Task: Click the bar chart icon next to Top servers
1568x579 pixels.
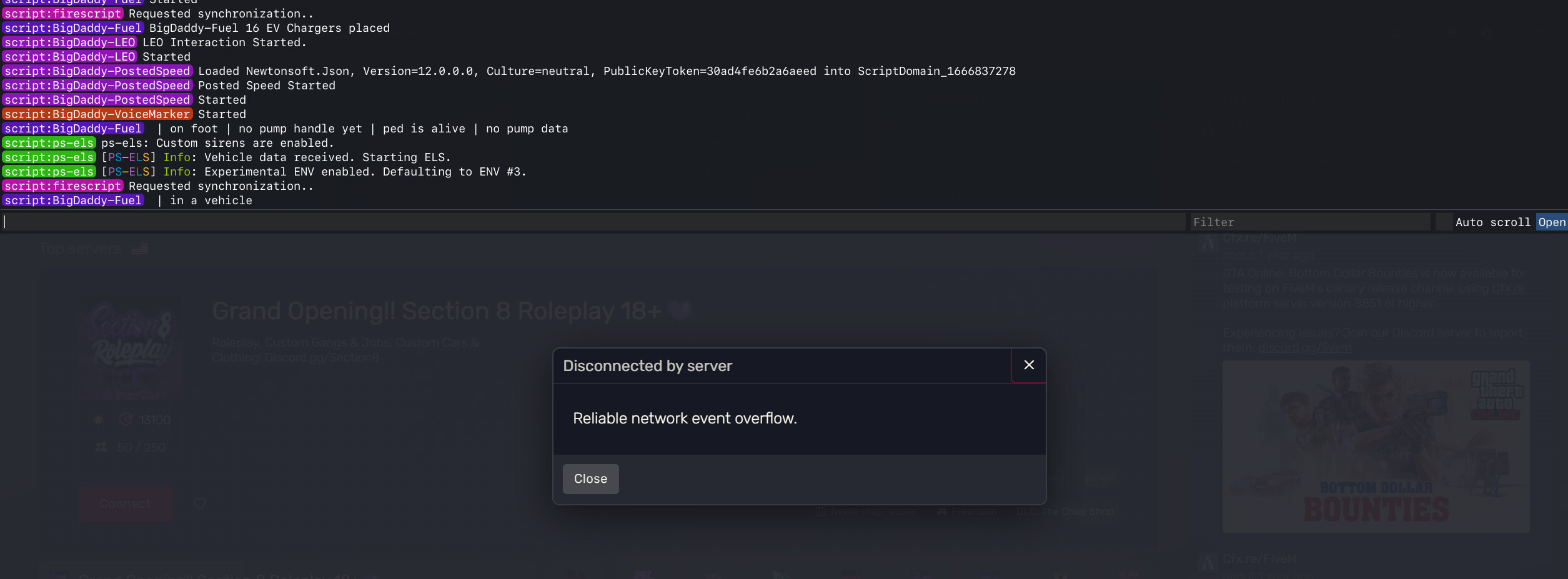Action: tap(139, 248)
